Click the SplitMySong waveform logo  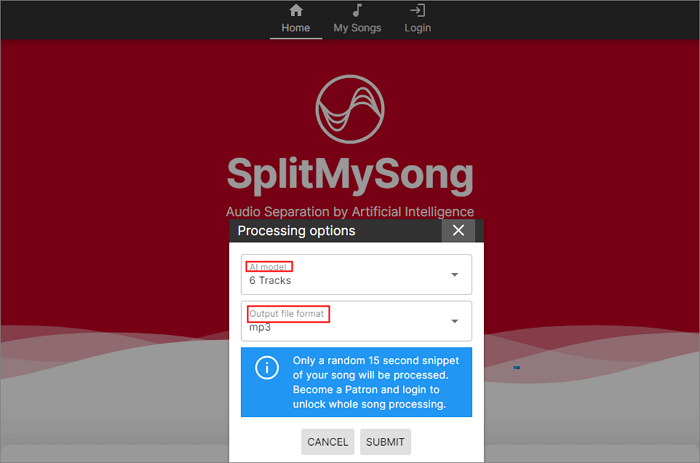click(x=350, y=109)
